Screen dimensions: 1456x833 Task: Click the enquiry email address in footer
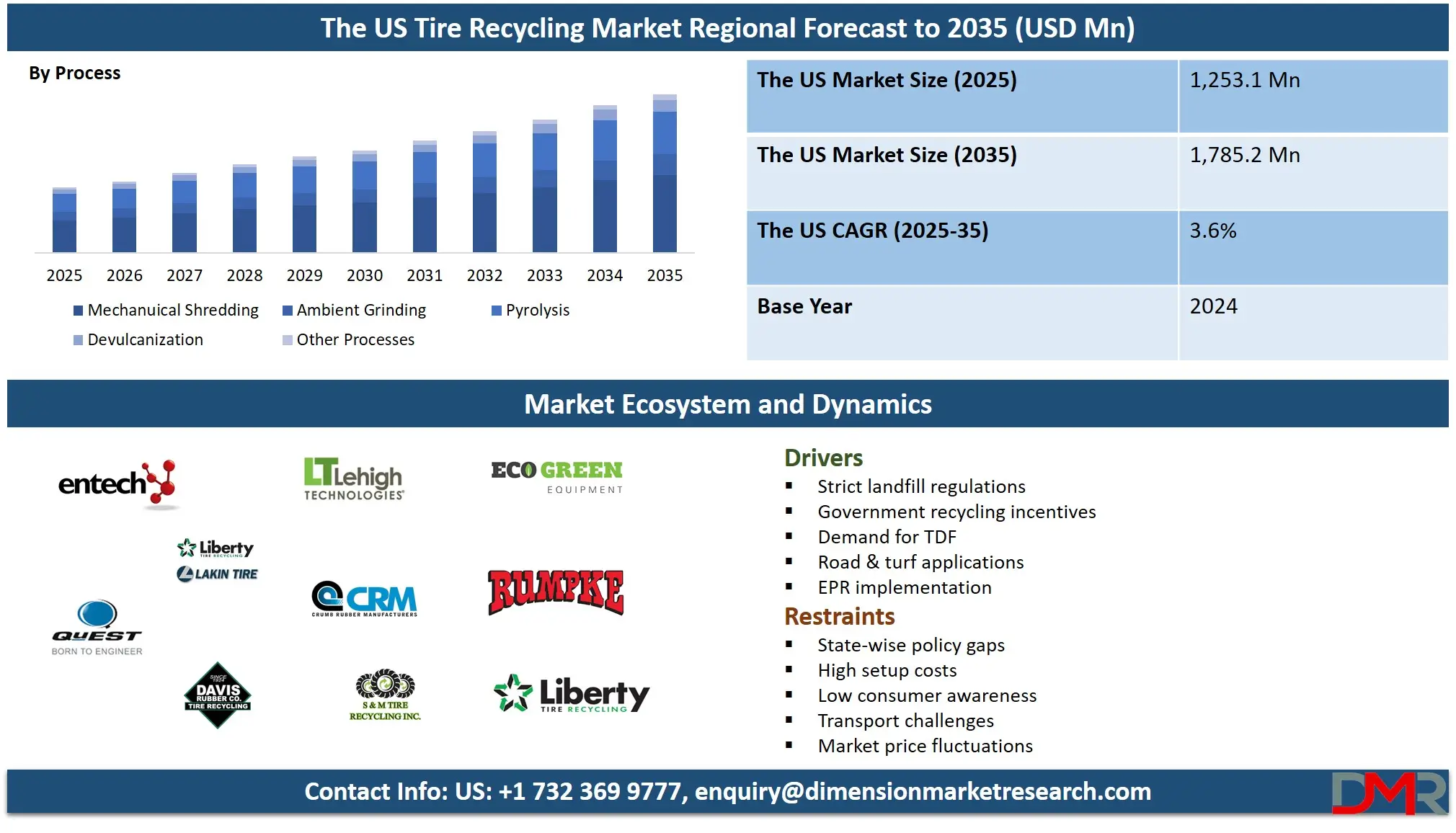(x=923, y=791)
